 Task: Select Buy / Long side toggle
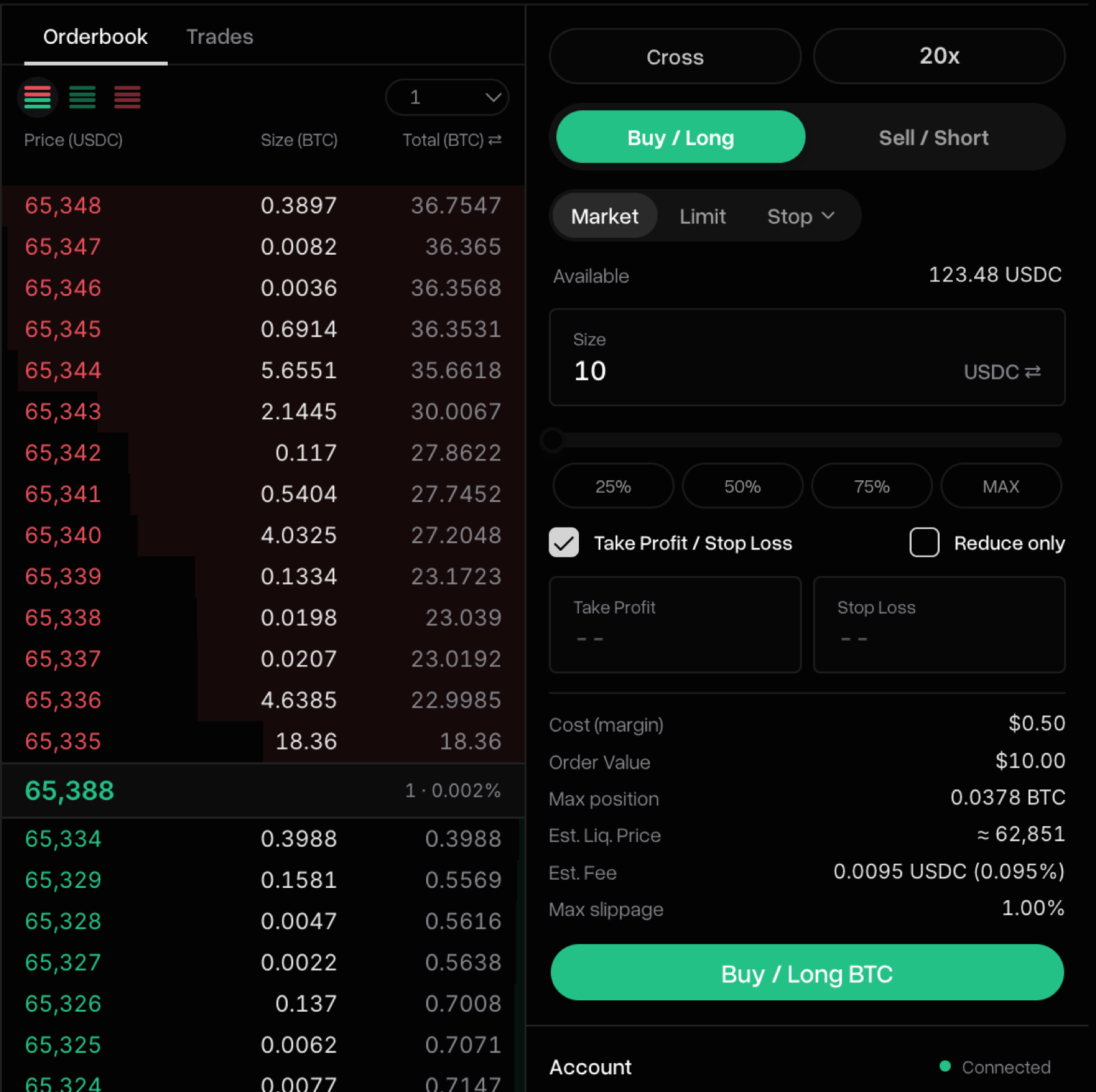(x=680, y=137)
